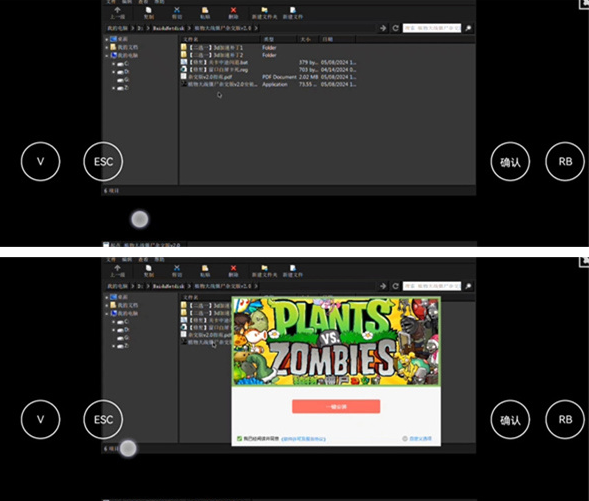Open 查看 menu in frame showing installer

click(143, 260)
